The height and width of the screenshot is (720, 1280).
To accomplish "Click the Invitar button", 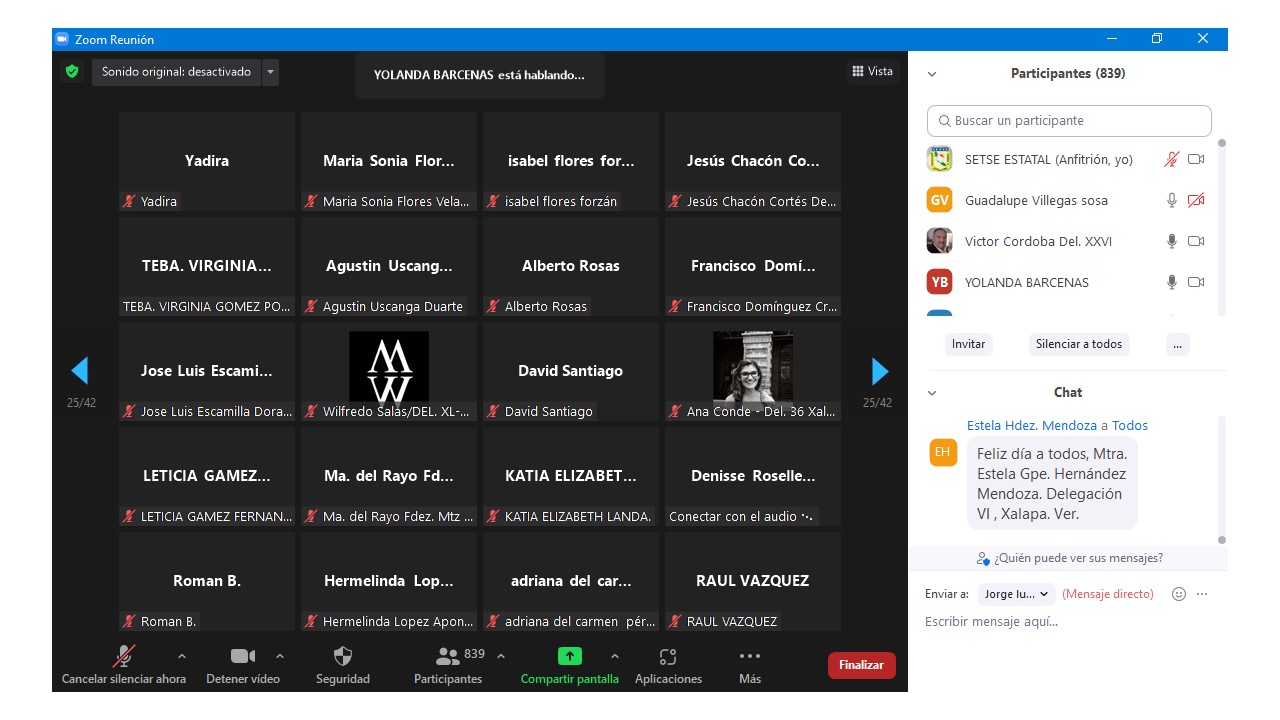I will coord(968,344).
